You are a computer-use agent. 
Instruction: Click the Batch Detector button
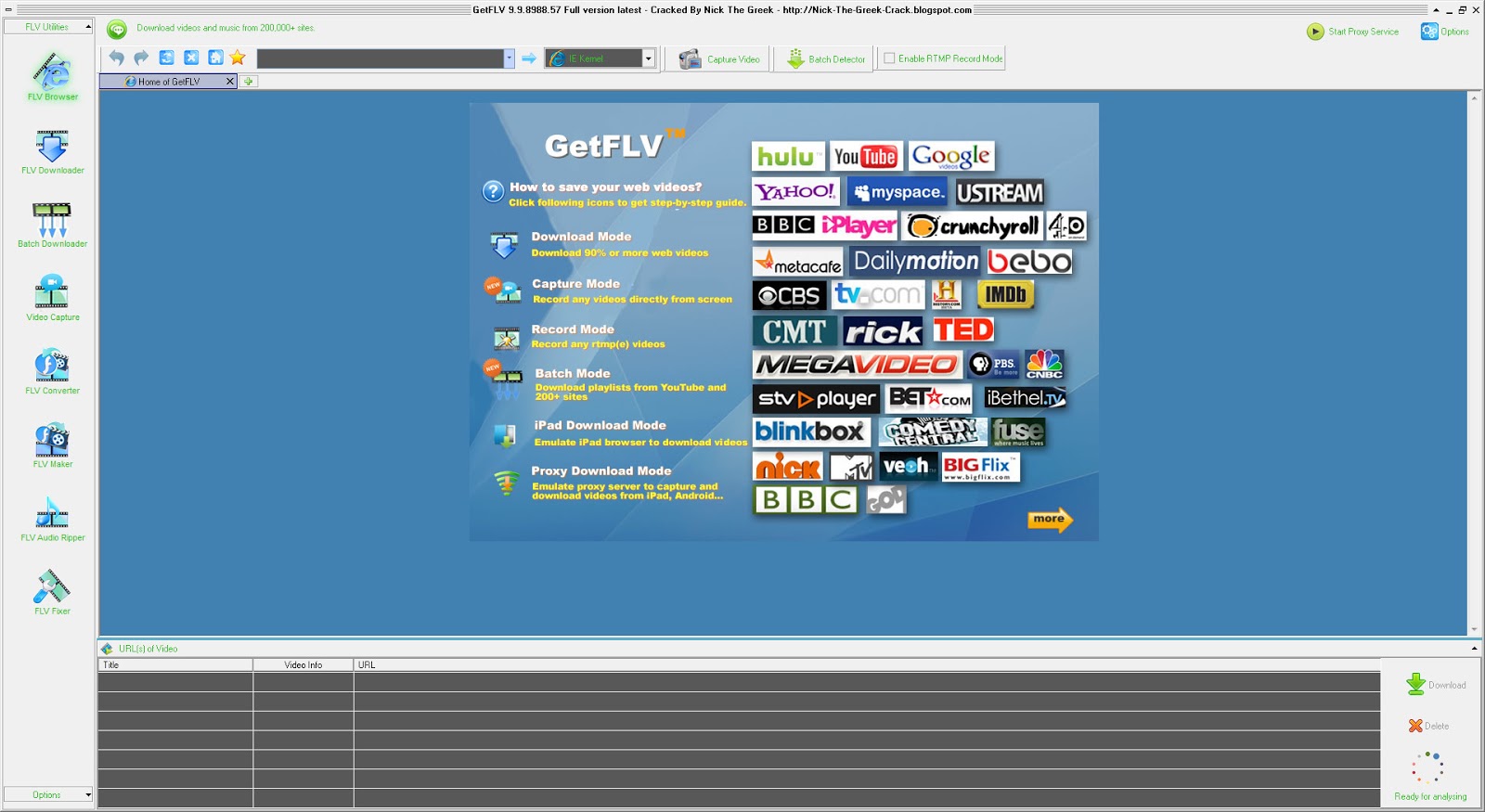tap(826, 59)
